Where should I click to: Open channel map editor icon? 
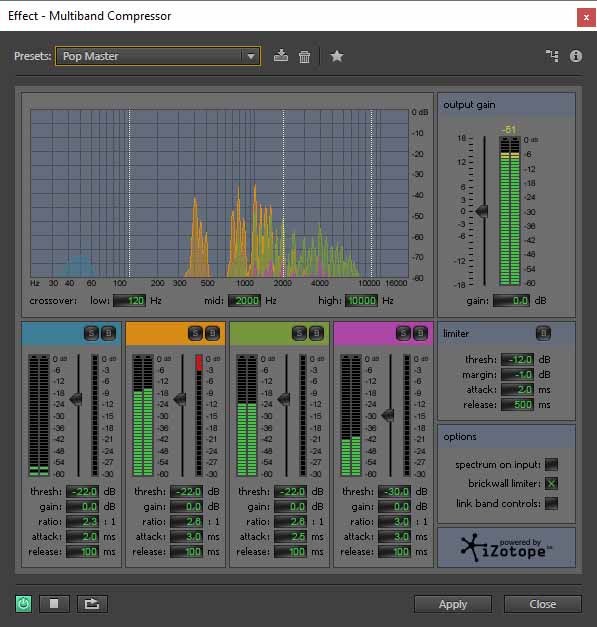[x=552, y=56]
